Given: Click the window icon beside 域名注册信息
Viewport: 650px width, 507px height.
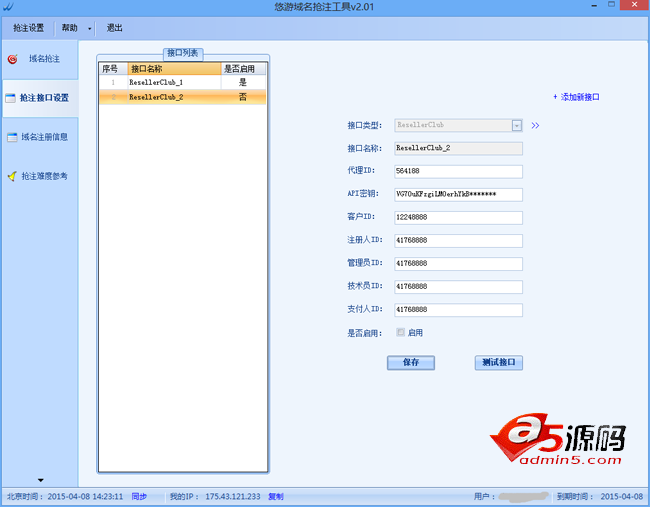Looking at the screenshot, I should (12, 137).
